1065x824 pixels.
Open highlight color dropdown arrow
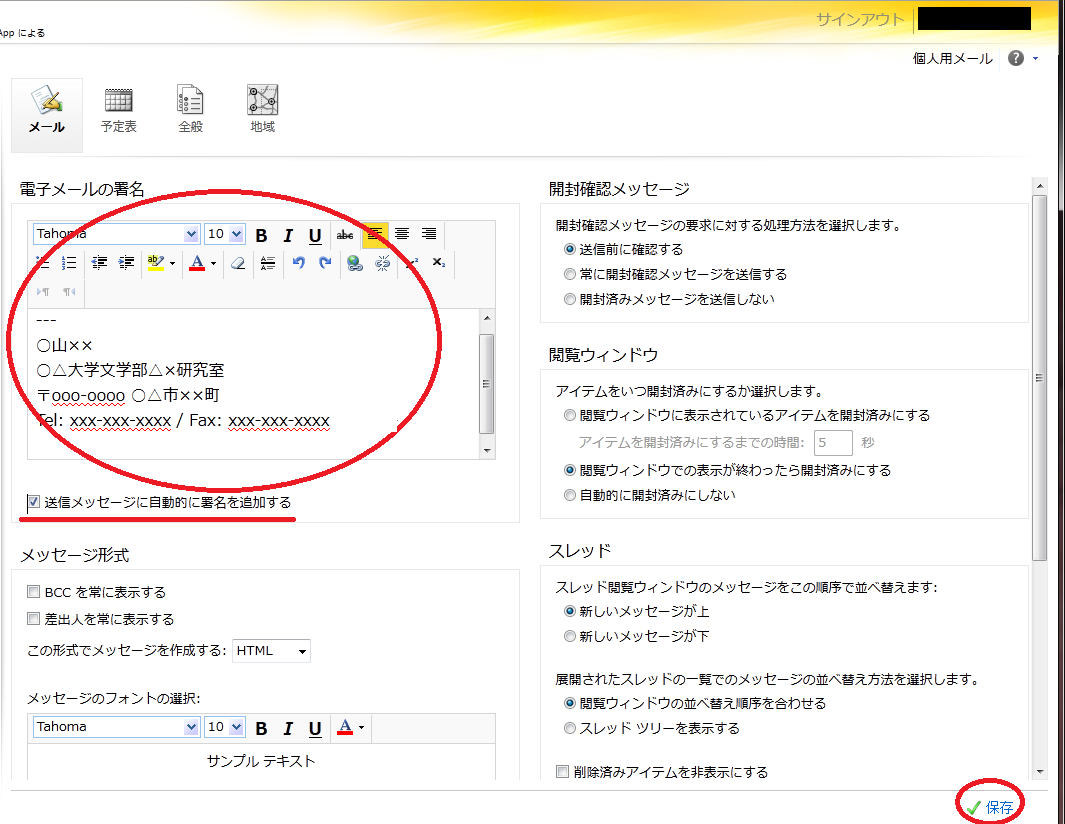coord(173,264)
